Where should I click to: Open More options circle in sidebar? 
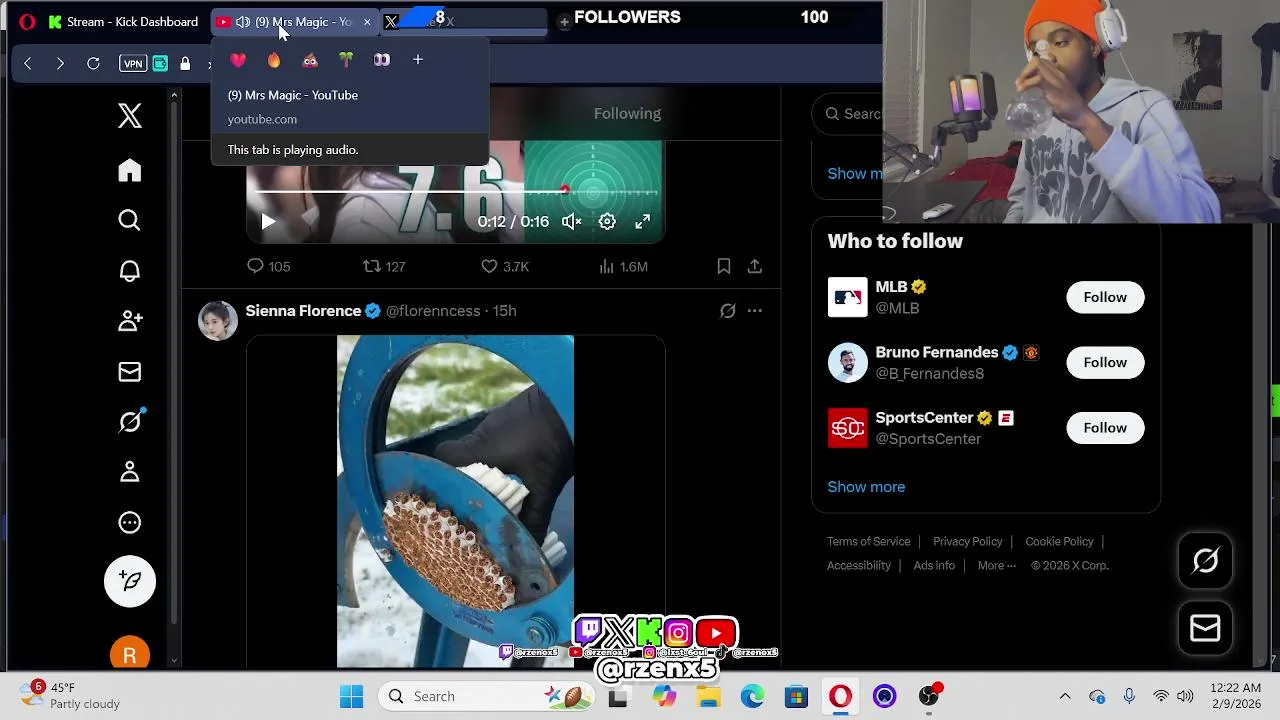click(x=129, y=523)
